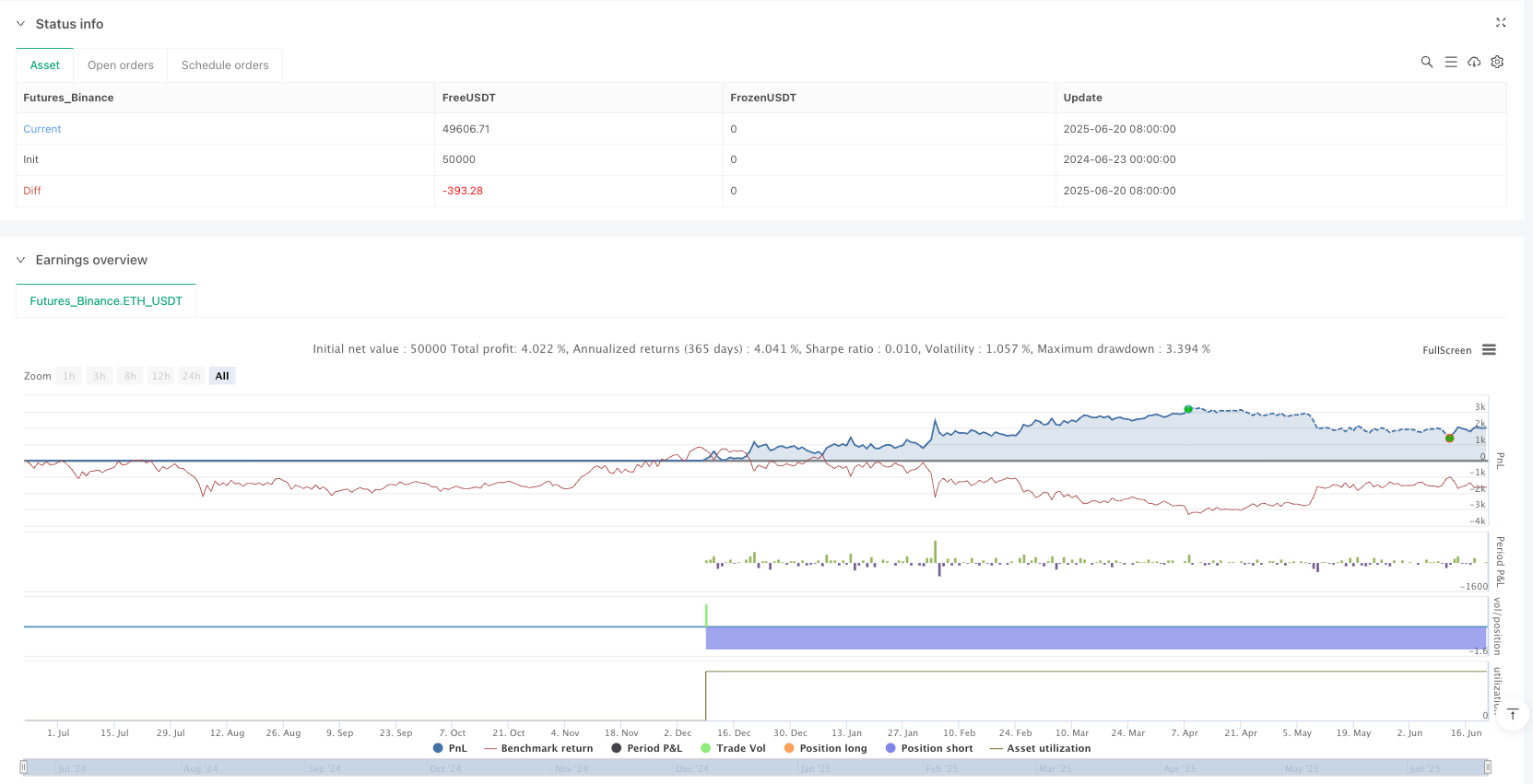The width and height of the screenshot is (1533, 784).
Task: Select the All zoom range button
Action: [222, 376]
